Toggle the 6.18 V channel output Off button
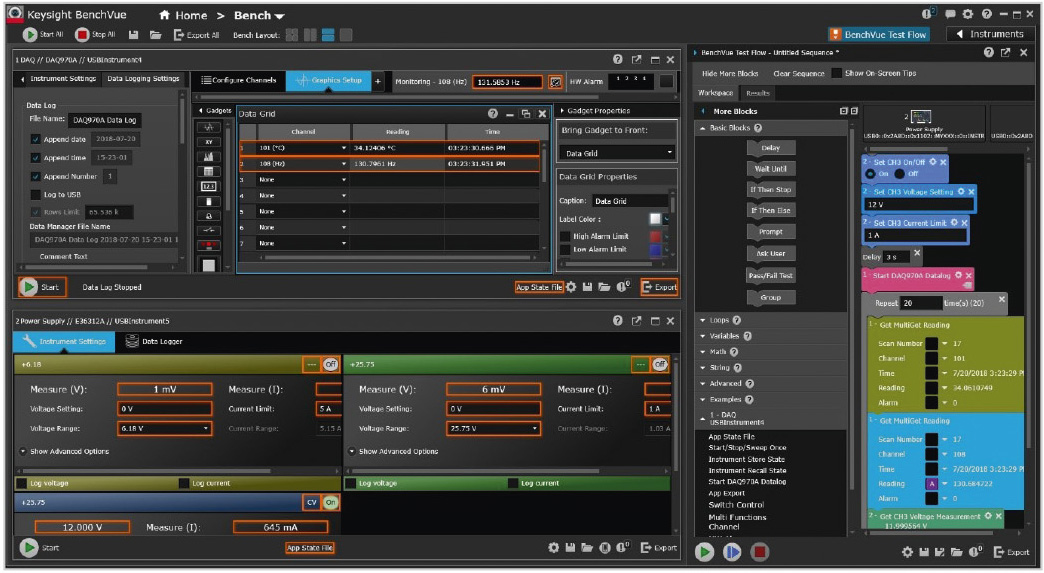 [x=330, y=364]
